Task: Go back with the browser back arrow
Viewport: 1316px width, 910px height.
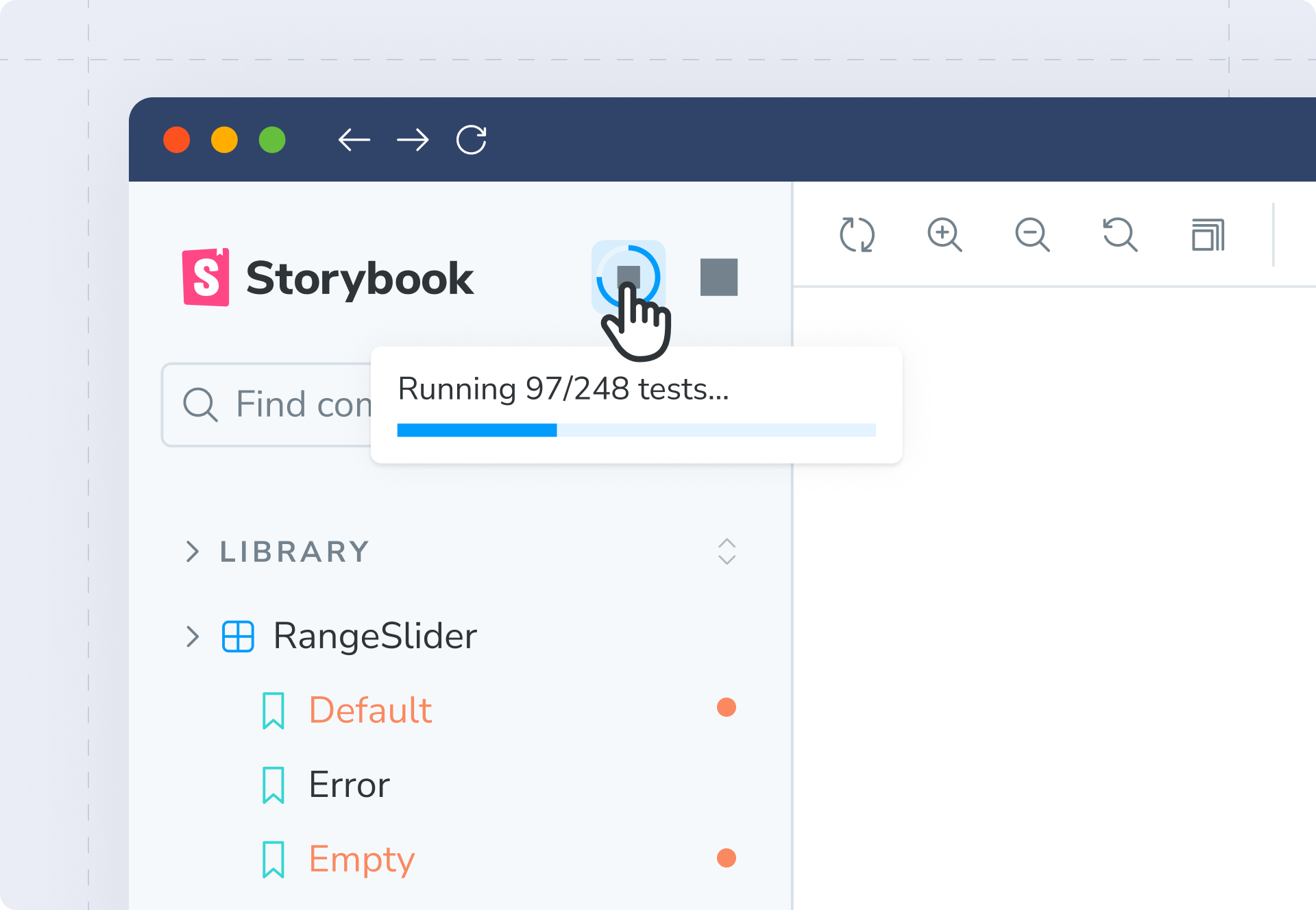Action: tap(354, 140)
